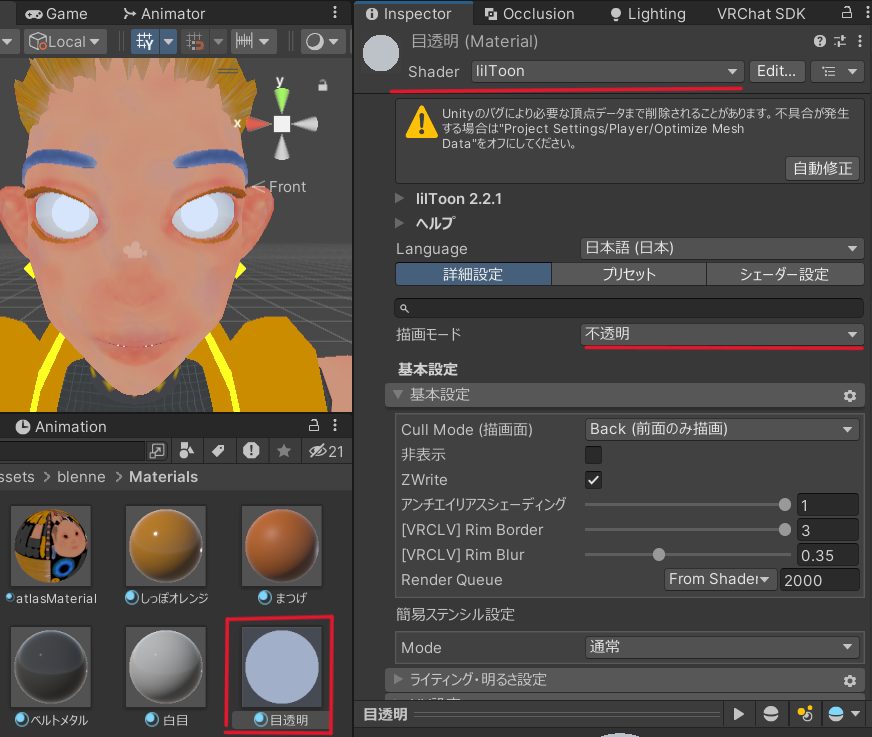Expand the ライティング・明るさ設定 section

pyautogui.click(x=478, y=680)
